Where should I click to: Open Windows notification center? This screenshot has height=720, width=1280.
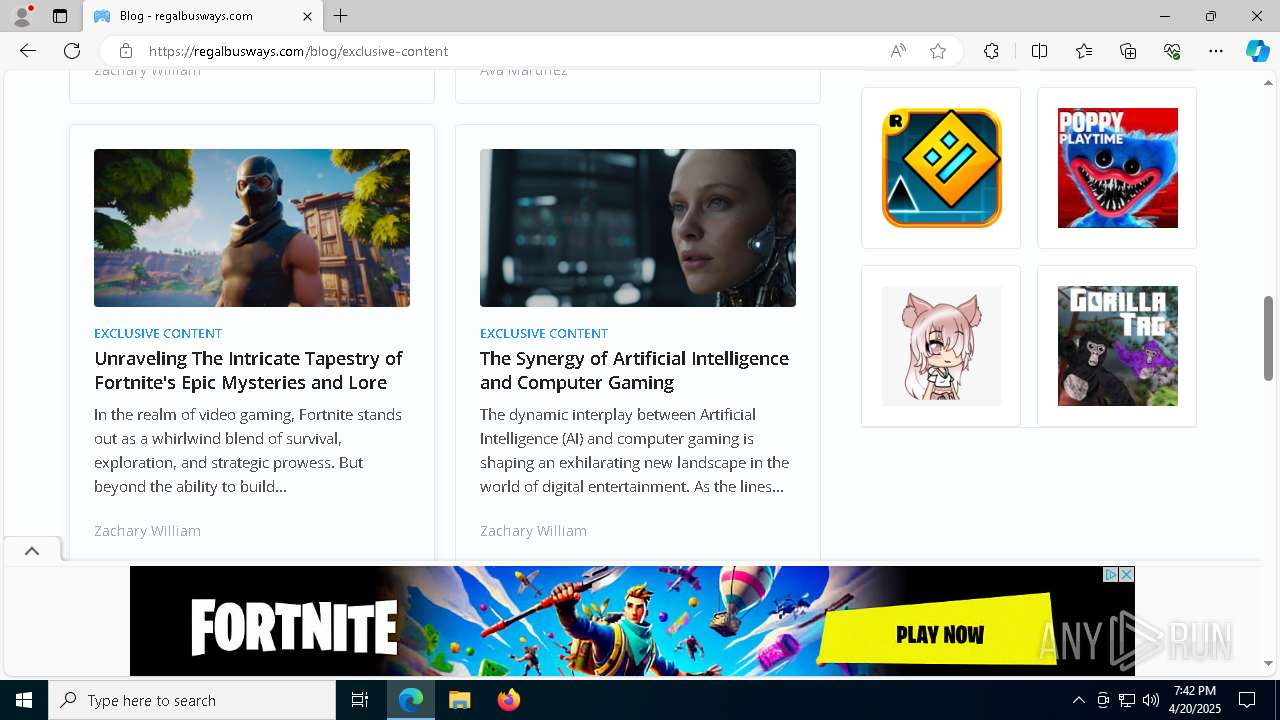click(x=1248, y=700)
